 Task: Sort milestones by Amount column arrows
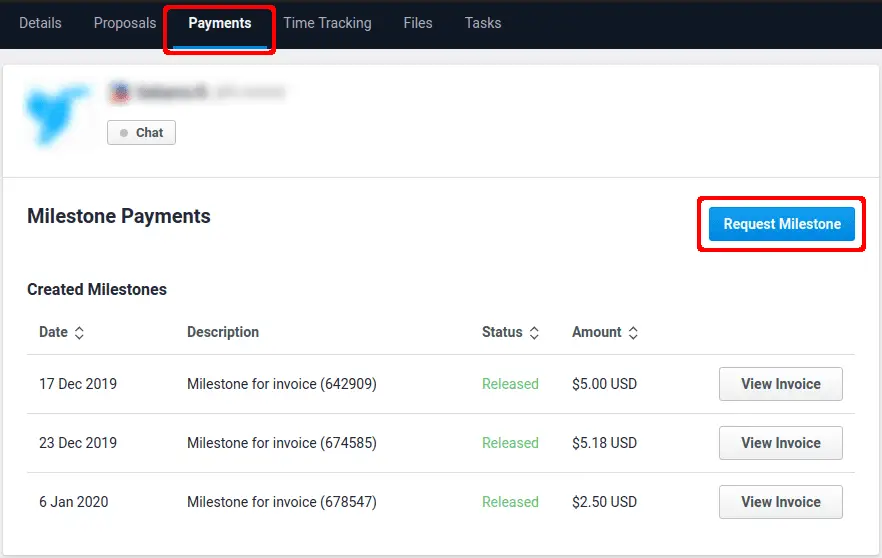(x=633, y=333)
